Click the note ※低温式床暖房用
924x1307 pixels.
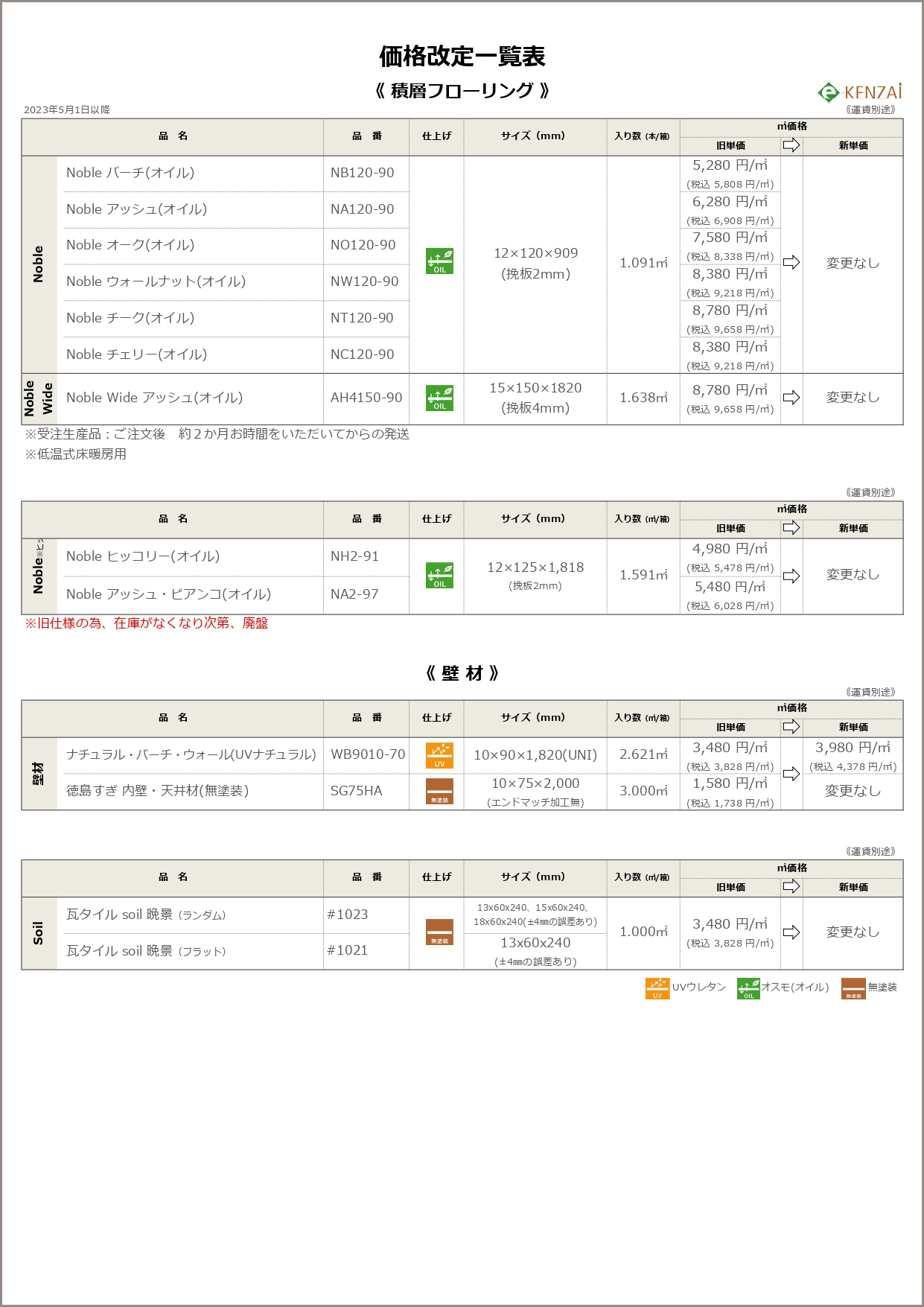[75, 454]
